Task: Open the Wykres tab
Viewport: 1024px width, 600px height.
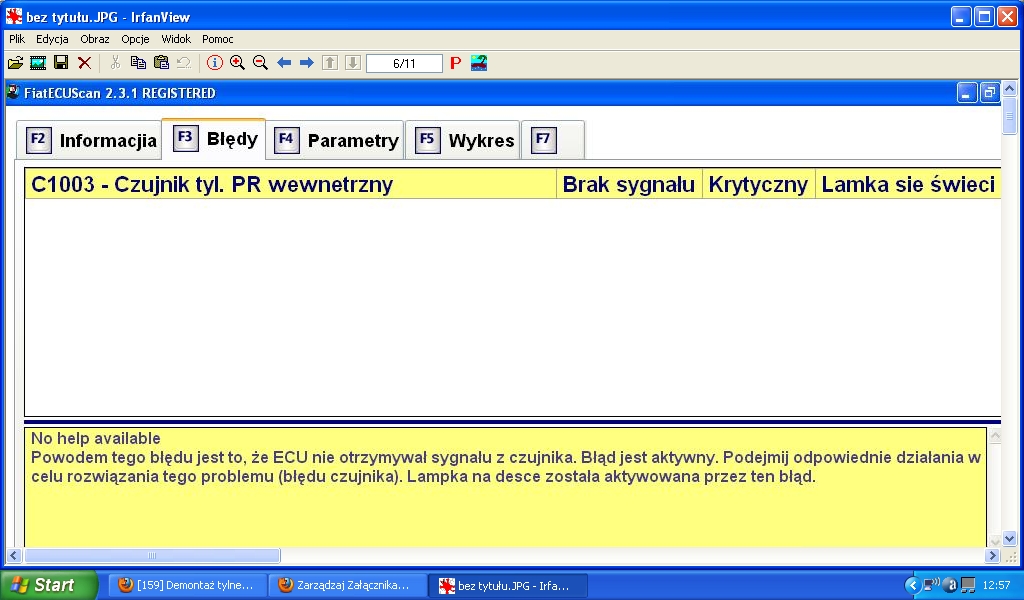Action: tap(462, 140)
